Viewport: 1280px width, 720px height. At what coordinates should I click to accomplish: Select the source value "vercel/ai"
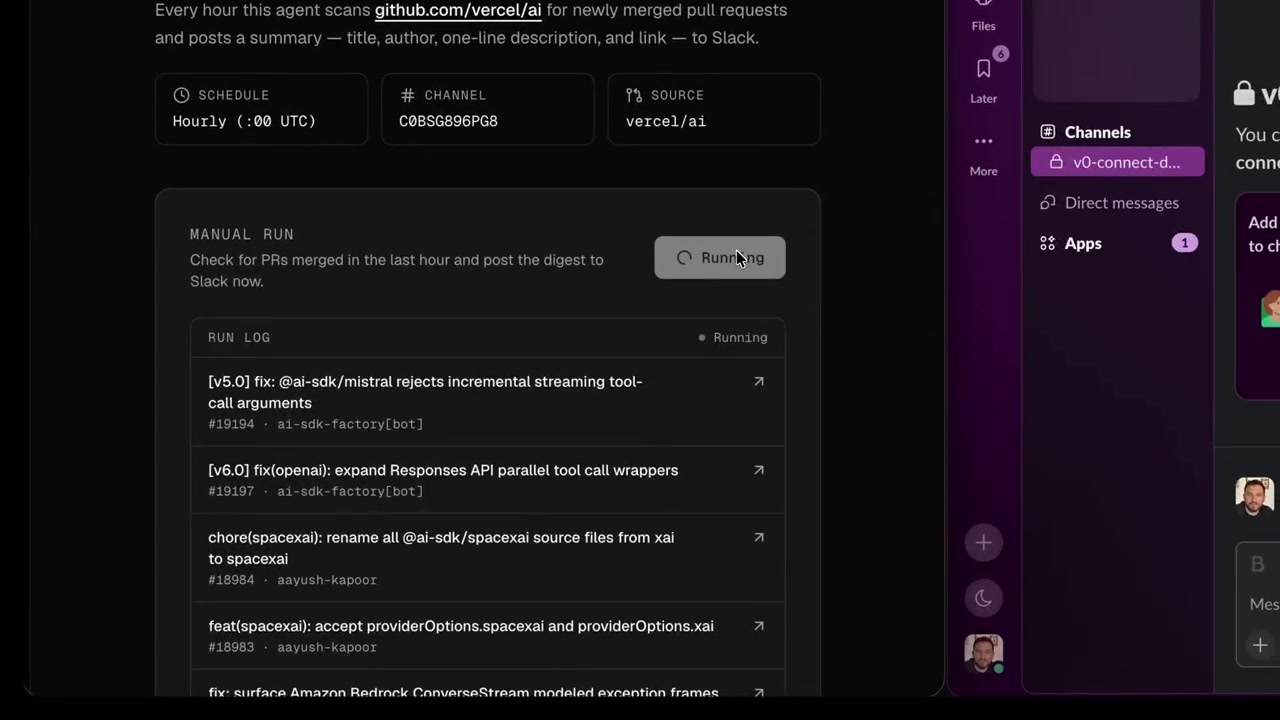(666, 121)
